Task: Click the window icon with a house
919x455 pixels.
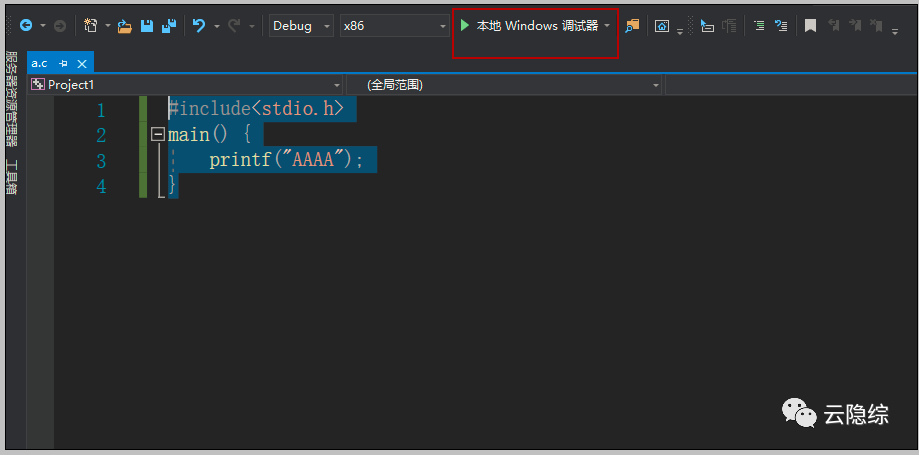Action: [x=662, y=26]
